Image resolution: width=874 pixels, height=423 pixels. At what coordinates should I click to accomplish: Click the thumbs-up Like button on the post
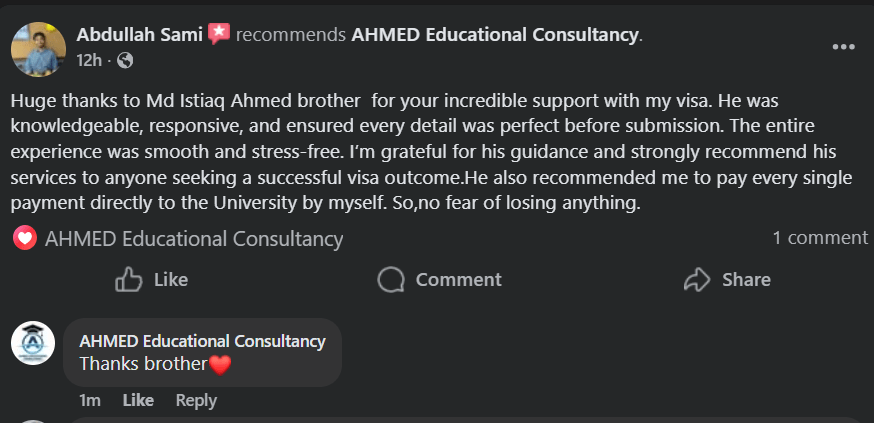[x=152, y=280]
